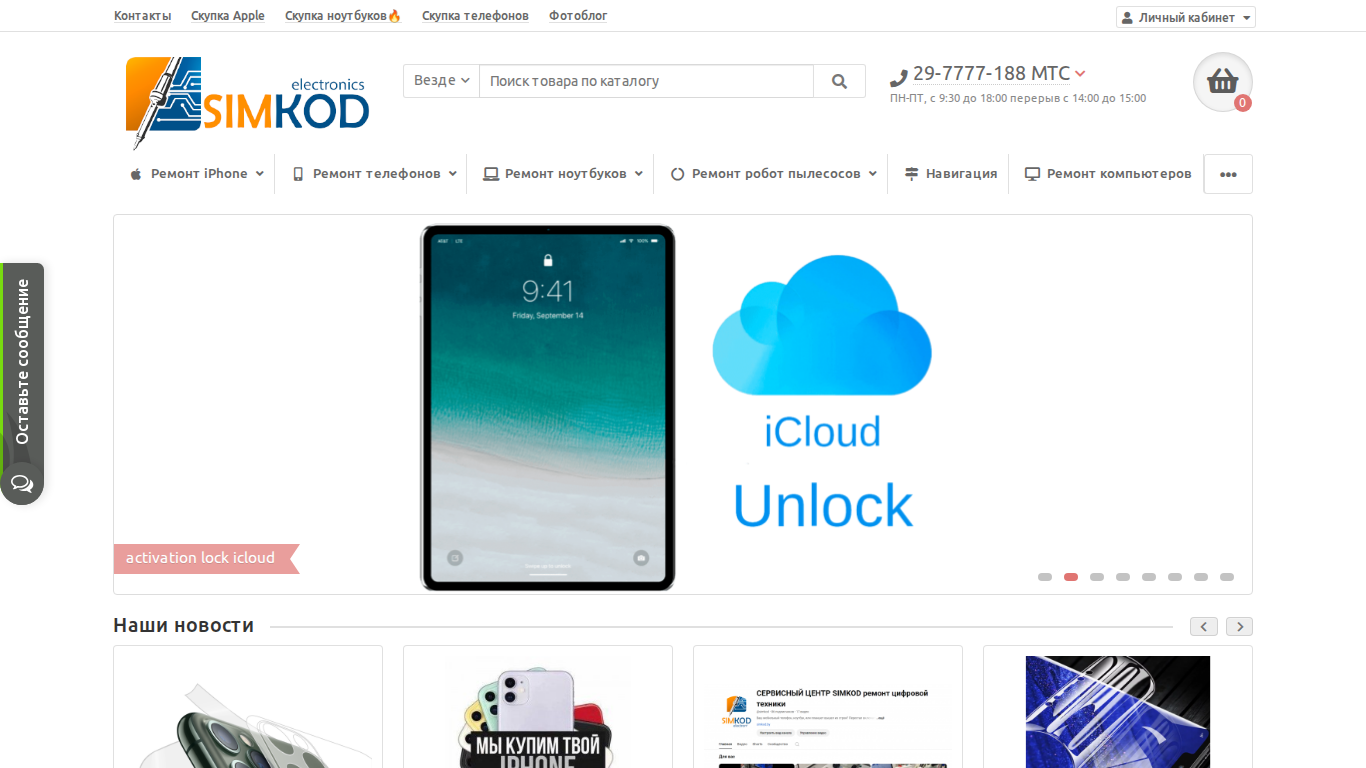Open the Скупка ноутбуков link
The width and height of the screenshot is (1366, 768).
[x=343, y=16]
